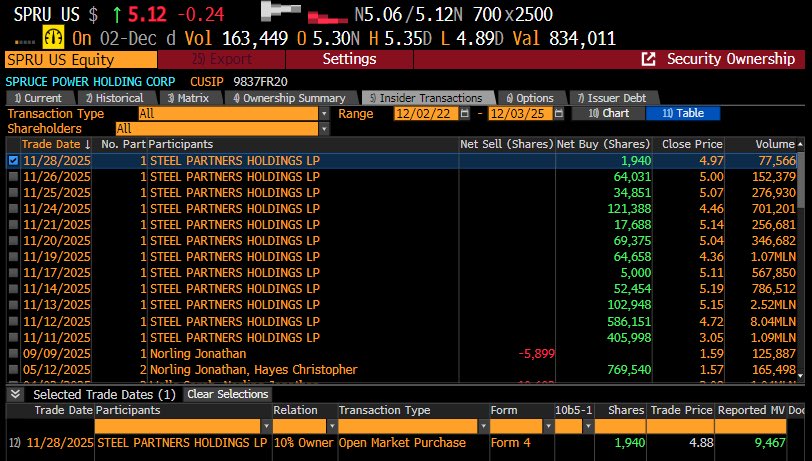
Task: Open the Options tab
Action: tap(531, 98)
